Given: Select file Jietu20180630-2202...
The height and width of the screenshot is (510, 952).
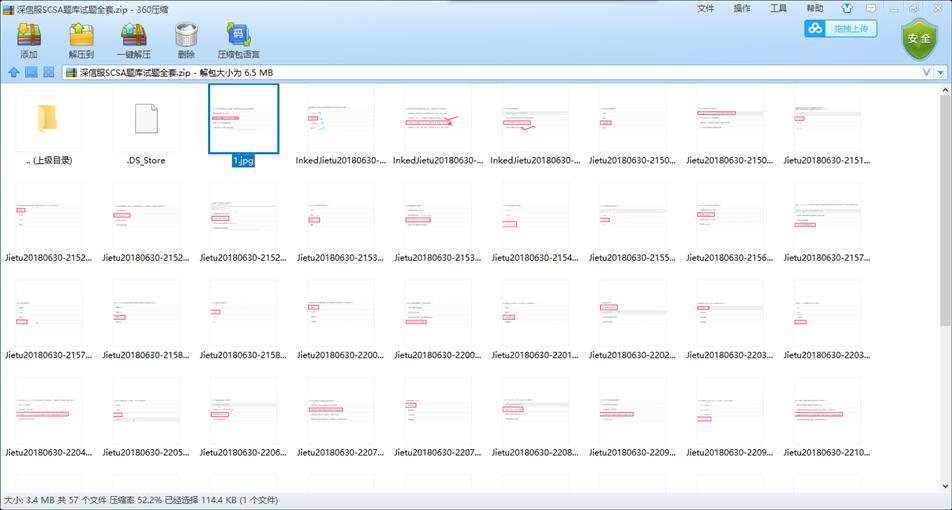Looking at the screenshot, I should coord(632,320).
